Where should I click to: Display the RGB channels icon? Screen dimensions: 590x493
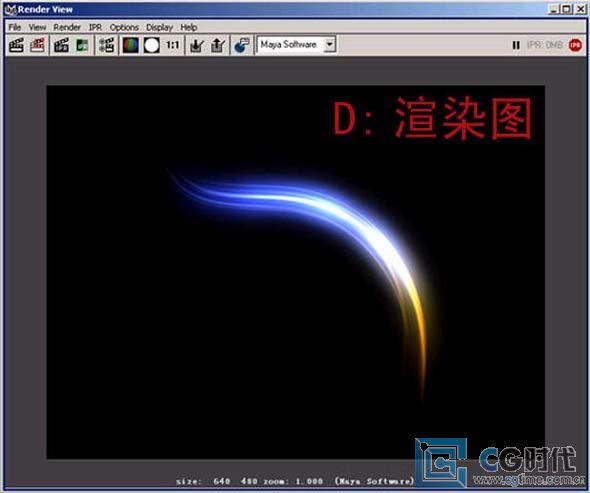tap(131, 45)
